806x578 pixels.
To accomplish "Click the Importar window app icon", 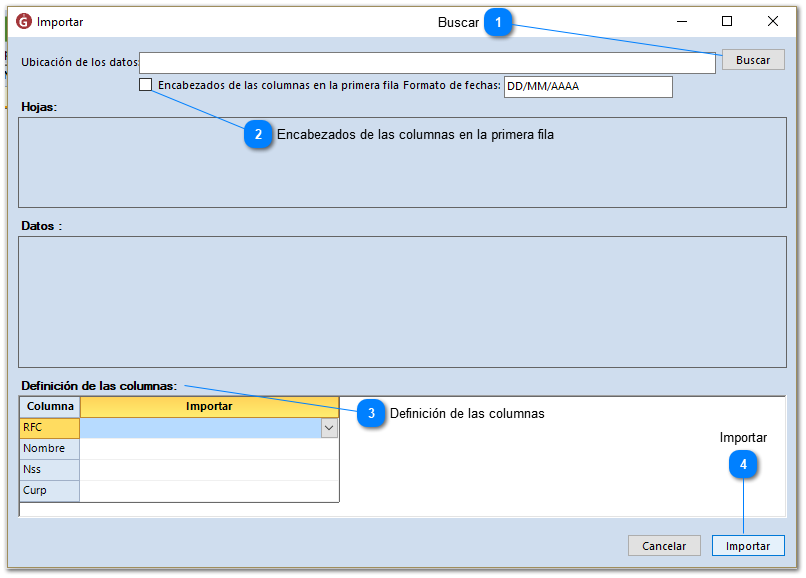I will (x=24, y=21).
